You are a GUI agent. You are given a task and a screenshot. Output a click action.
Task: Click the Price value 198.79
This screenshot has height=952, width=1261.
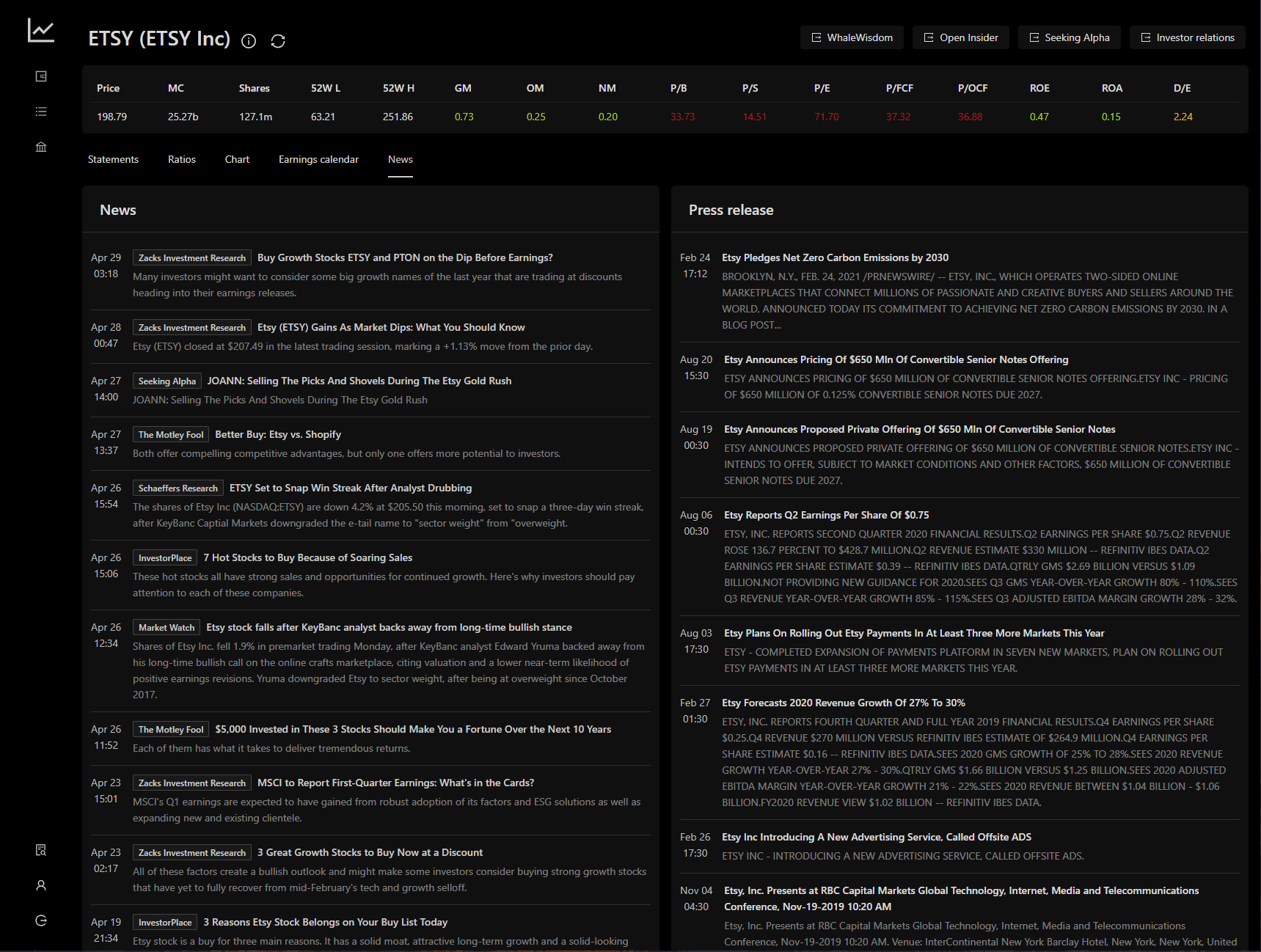pyautogui.click(x=112, y=117)
